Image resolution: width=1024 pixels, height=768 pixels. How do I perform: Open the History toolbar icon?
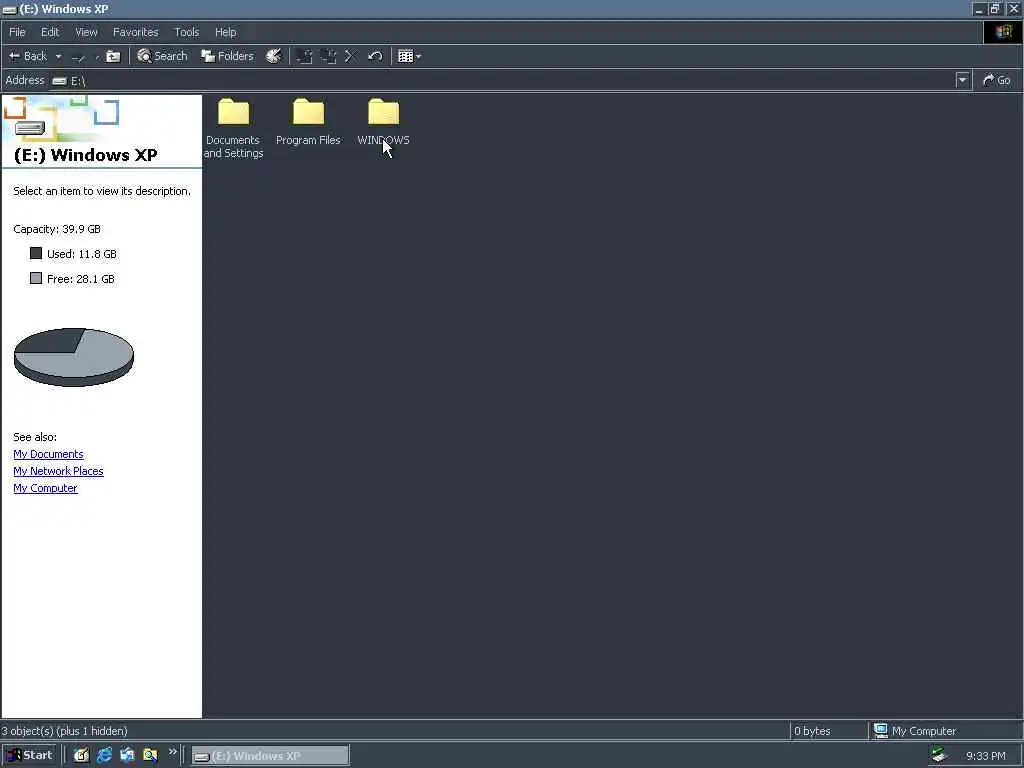point(274,56)
